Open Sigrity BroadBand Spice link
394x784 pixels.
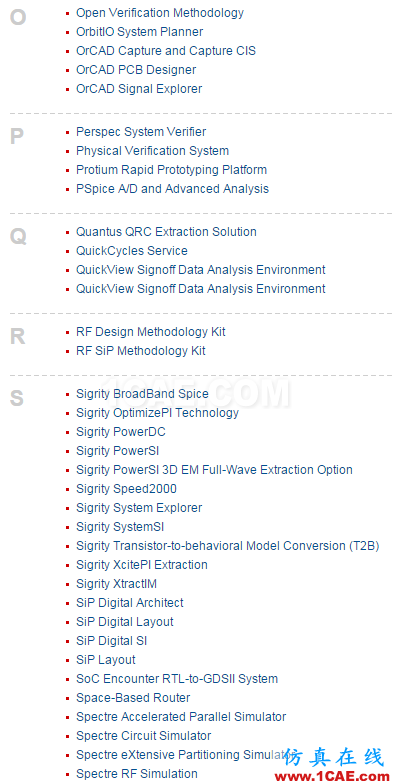tap(142, 394)
